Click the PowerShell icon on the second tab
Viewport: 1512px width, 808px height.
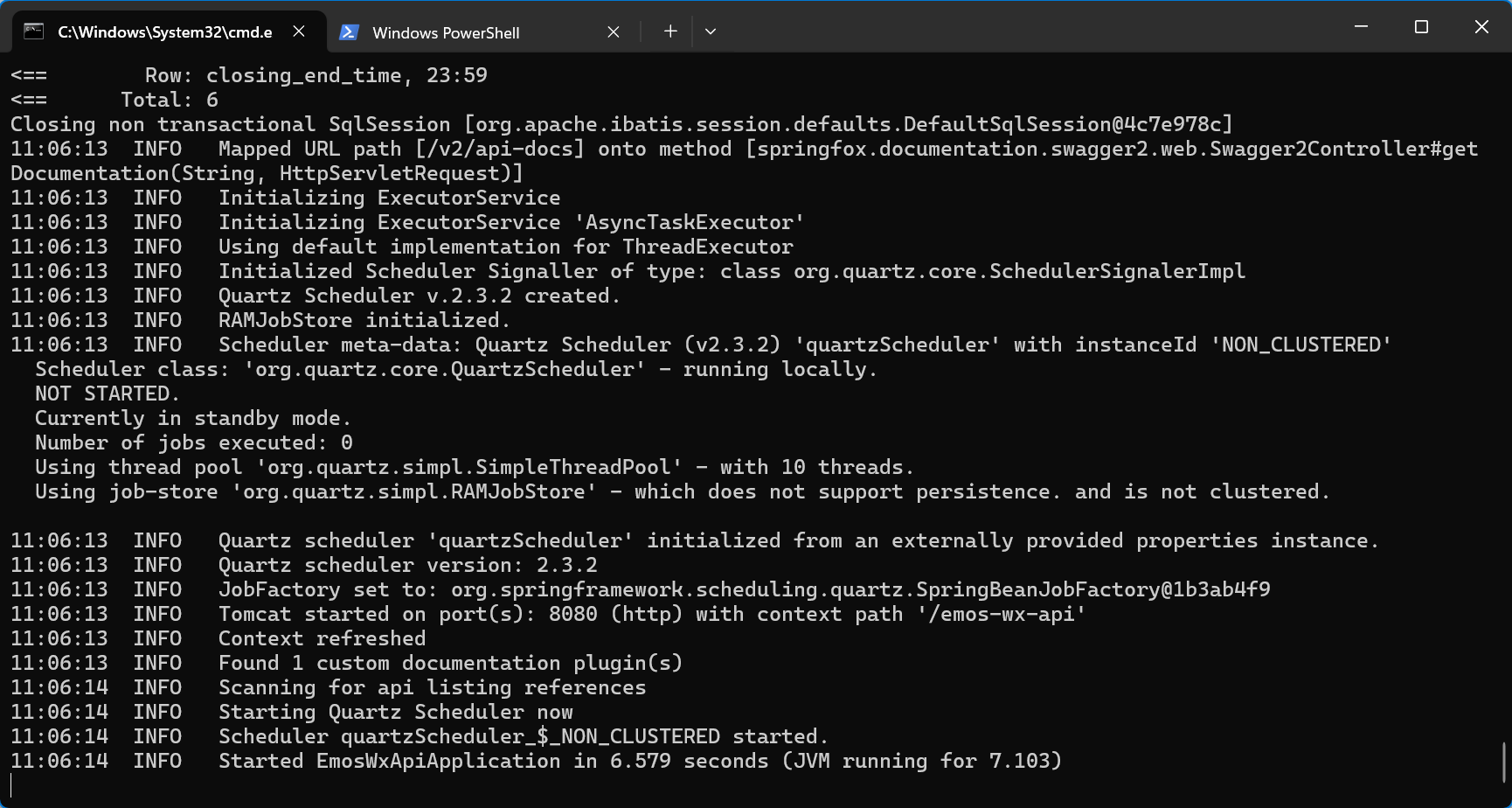[x=349, y=32]
